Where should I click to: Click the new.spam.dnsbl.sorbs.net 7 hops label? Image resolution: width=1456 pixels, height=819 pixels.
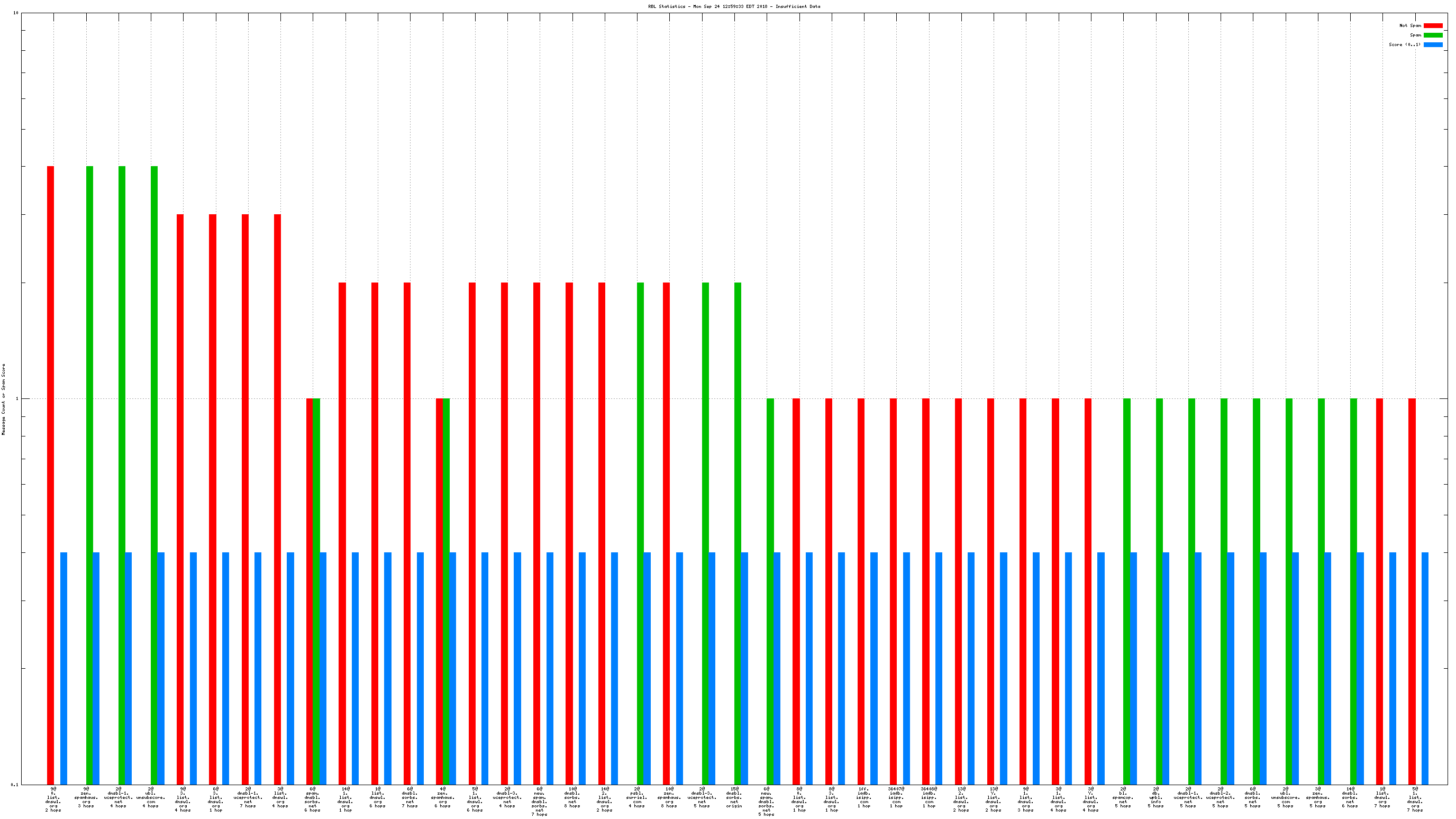tap(539, 802)
